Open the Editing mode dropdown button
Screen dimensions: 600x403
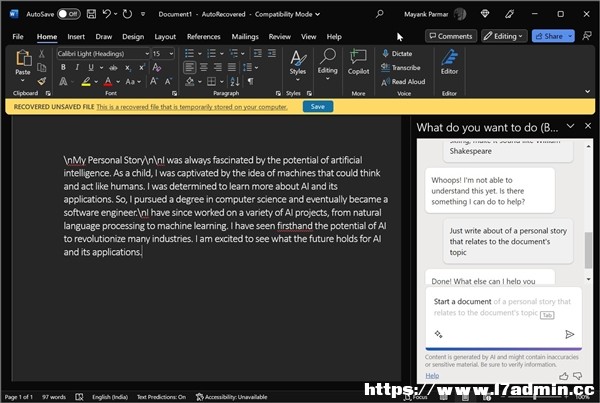(504, 36)
